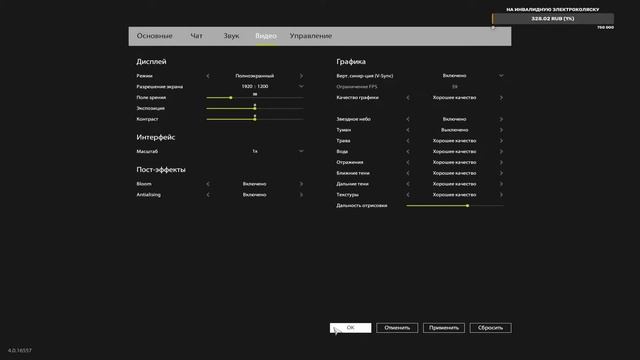Toggle Туман with right arrow
Viewport: 640px width, 360px height.
pos(501,130)
